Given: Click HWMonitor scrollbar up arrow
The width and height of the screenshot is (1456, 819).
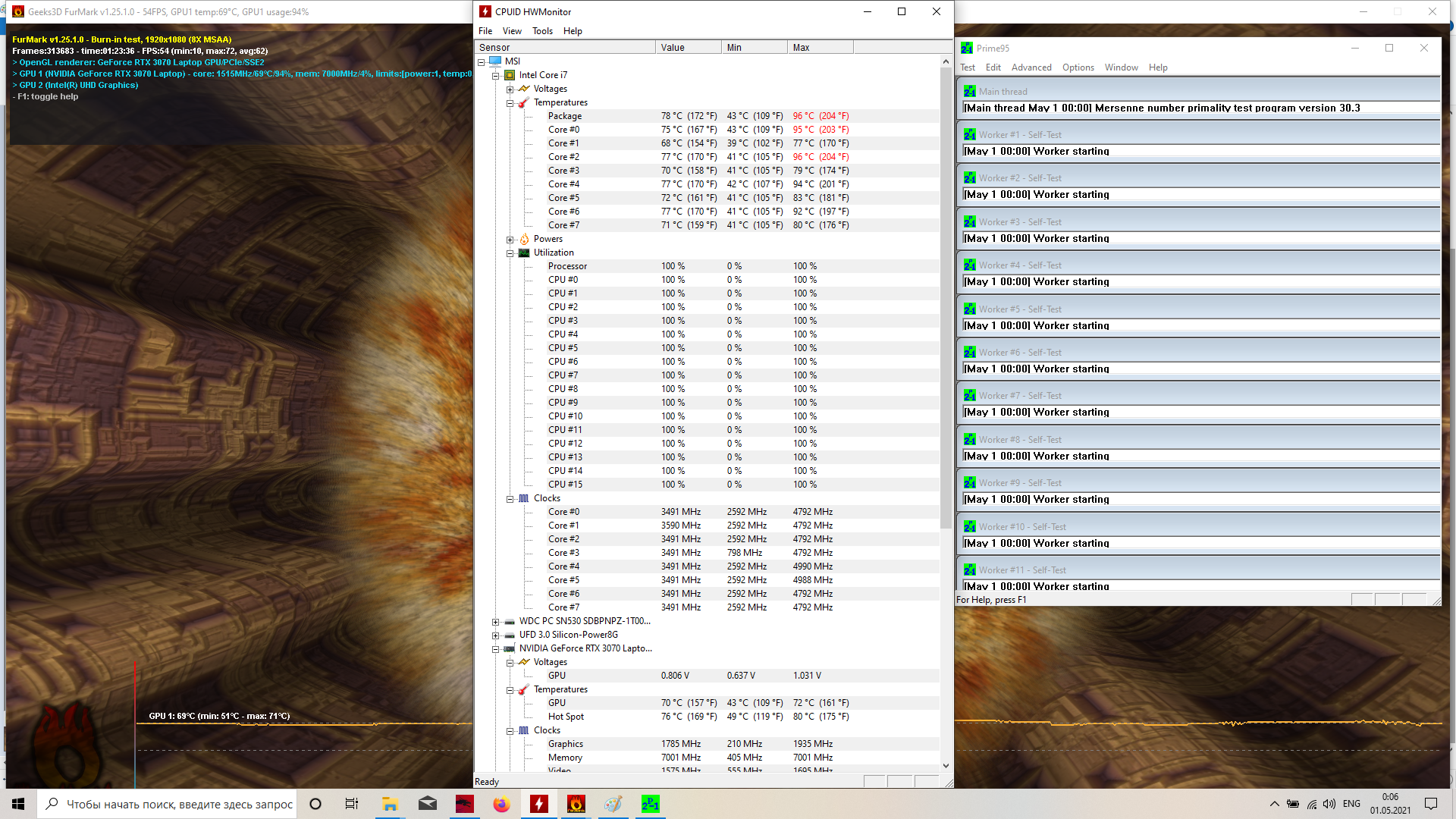Looking at the screenshot, I should [946, 61].
